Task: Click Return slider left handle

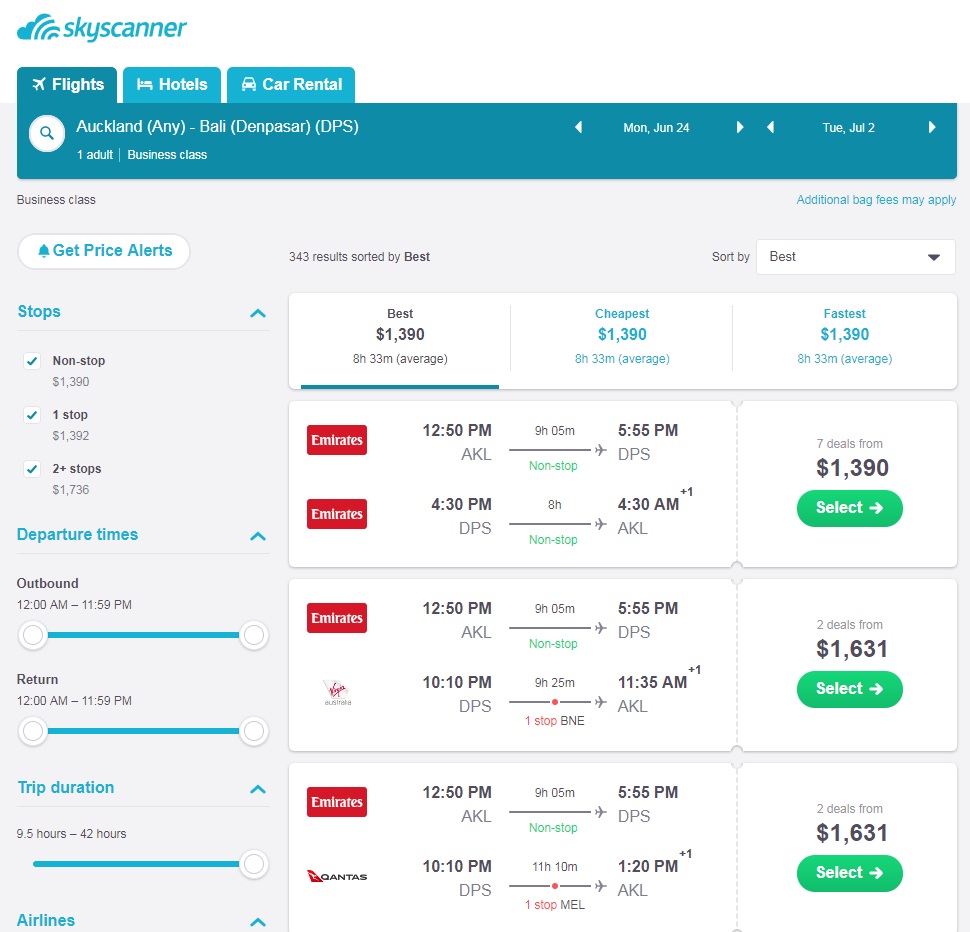Action: (x=33, y=731)
